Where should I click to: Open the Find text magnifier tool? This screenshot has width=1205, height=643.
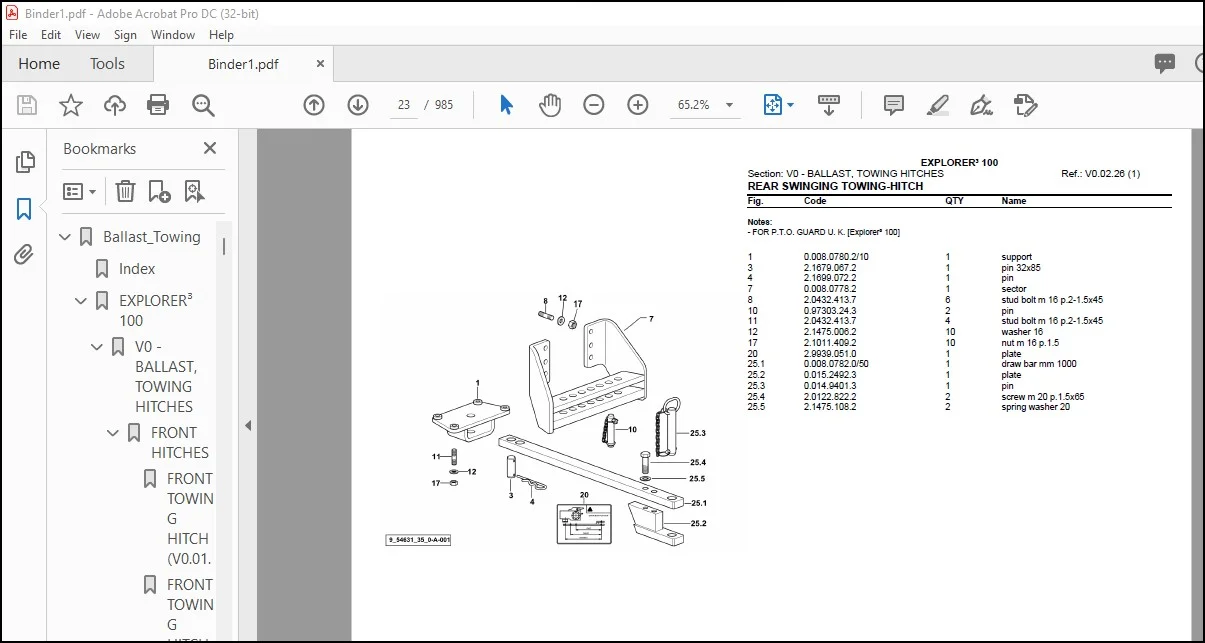[204, 105]
